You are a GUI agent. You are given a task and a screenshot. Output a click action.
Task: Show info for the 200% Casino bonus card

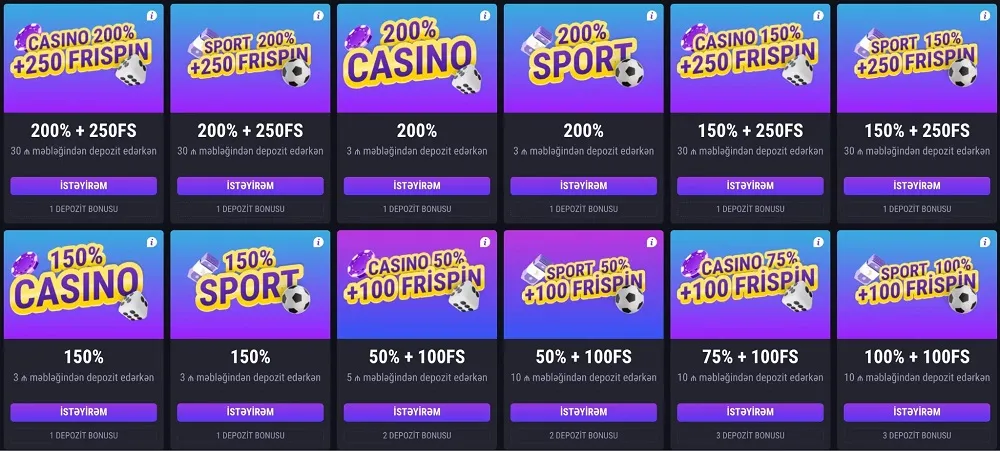point(485,16)
